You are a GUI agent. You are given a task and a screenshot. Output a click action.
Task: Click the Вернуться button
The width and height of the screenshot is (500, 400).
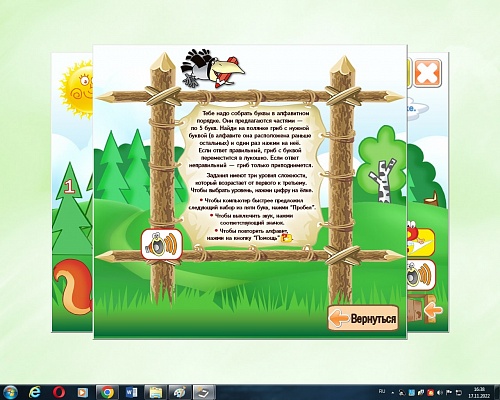[x=363, y=318]
